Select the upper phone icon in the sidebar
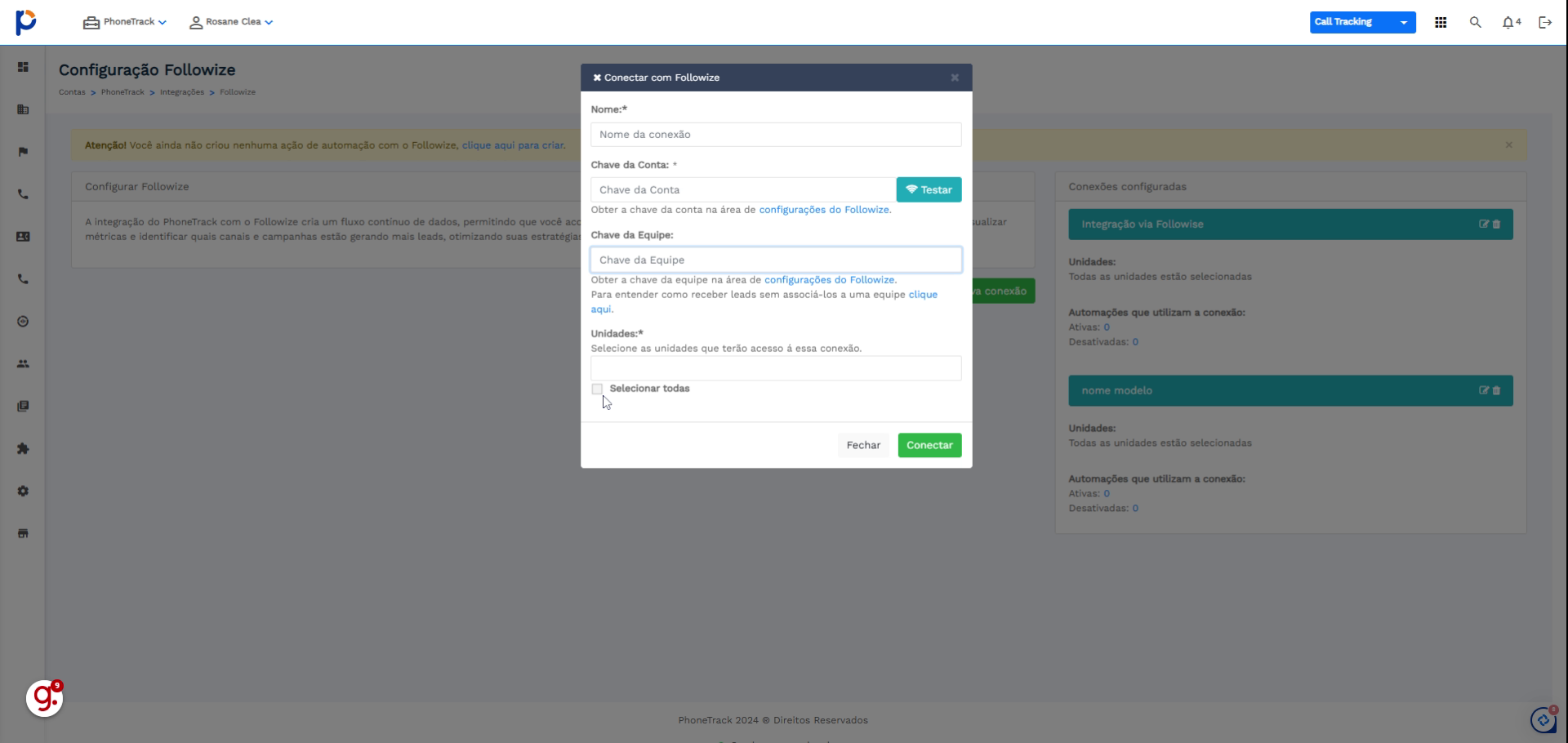The height and width of the screenshot is (743, 1568). pos(23,194)
